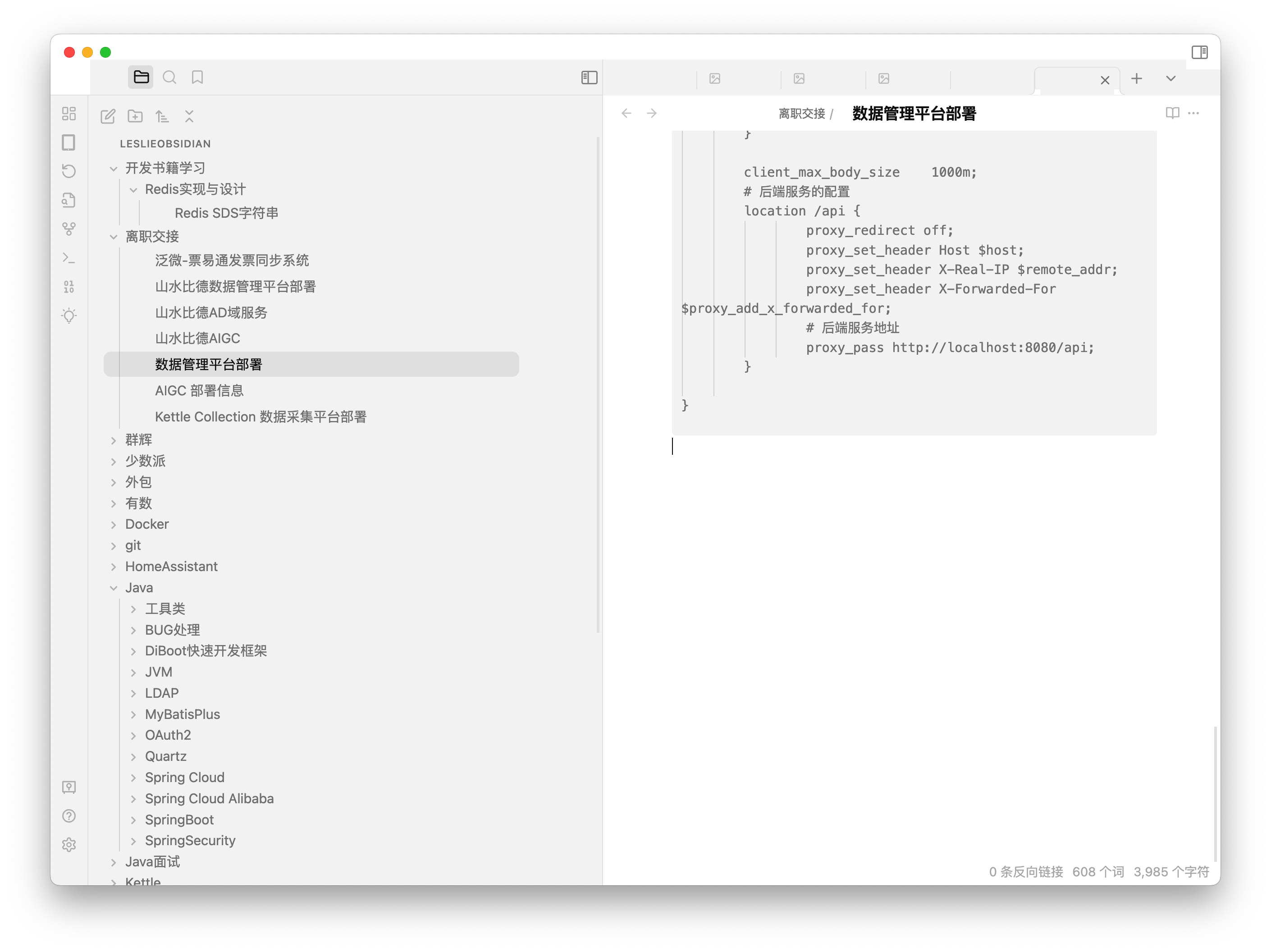Change sort order in file explorer
The height and width of the screenshot is (952, 1271).
coord(162,117)
